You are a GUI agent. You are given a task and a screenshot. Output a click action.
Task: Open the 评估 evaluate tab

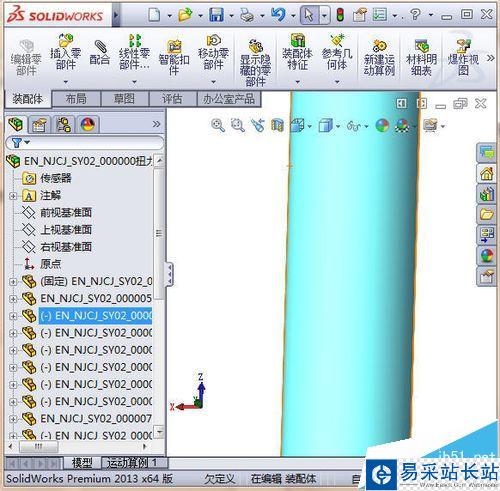click(172, 99)
